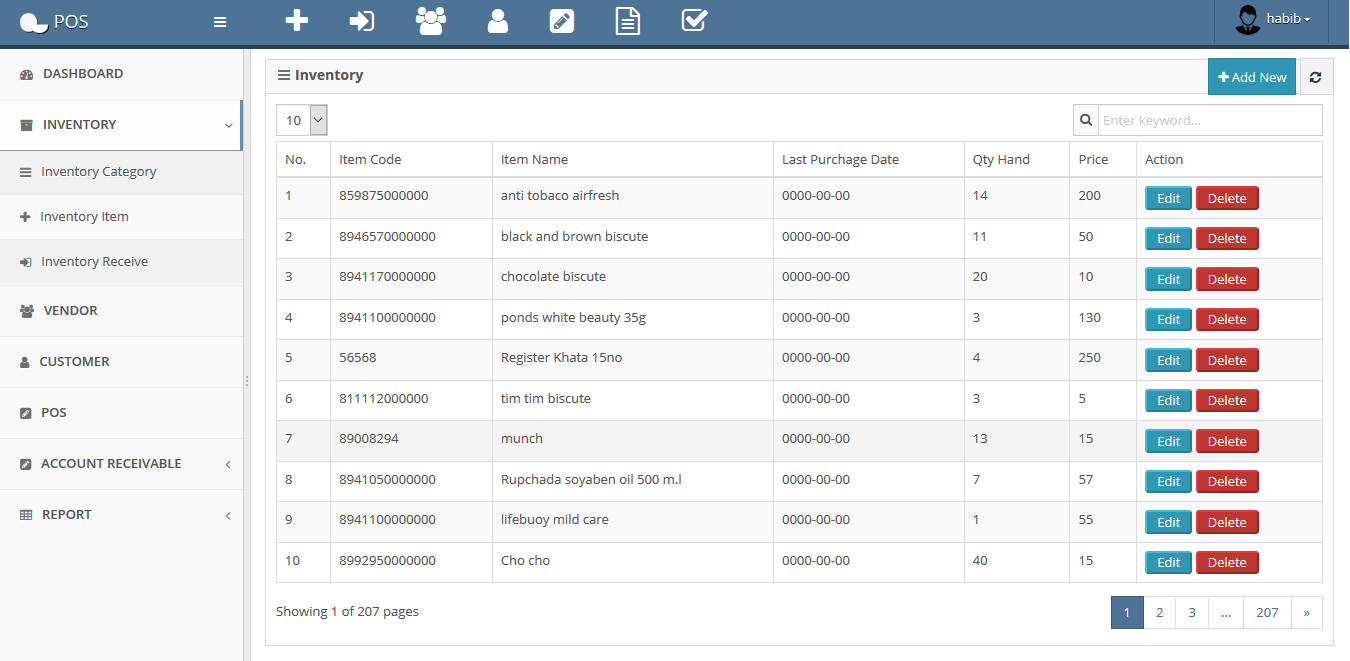Open the habib user dropdown
This screenshot has width=1350, height=661.
click(x=1273, y=20)
